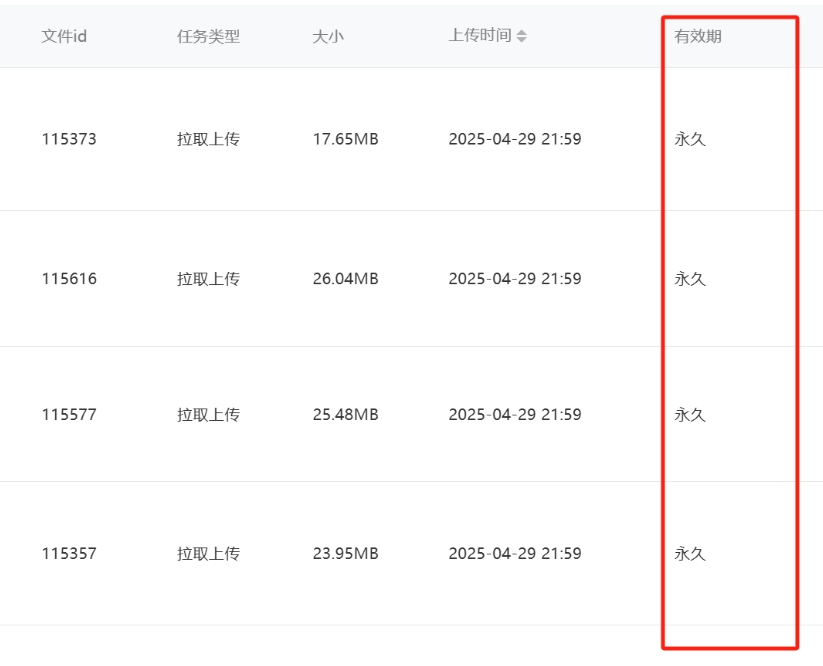The image size is (823, 666).
Task: Click 拉取上传 in the 115373 row
Action: coord(208,139)
